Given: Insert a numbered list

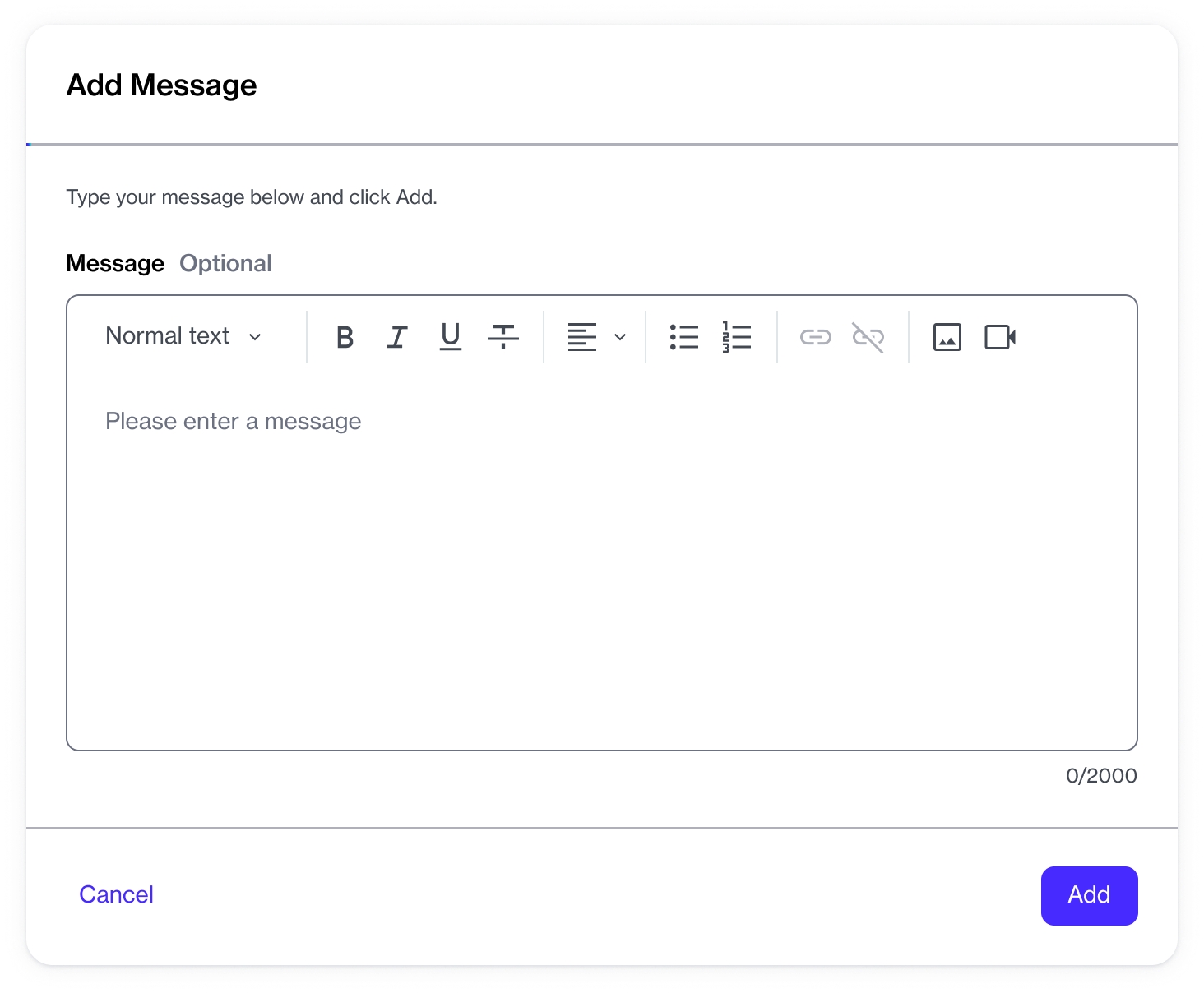Looking at the screenshot, I should click(x=736, y=337).
